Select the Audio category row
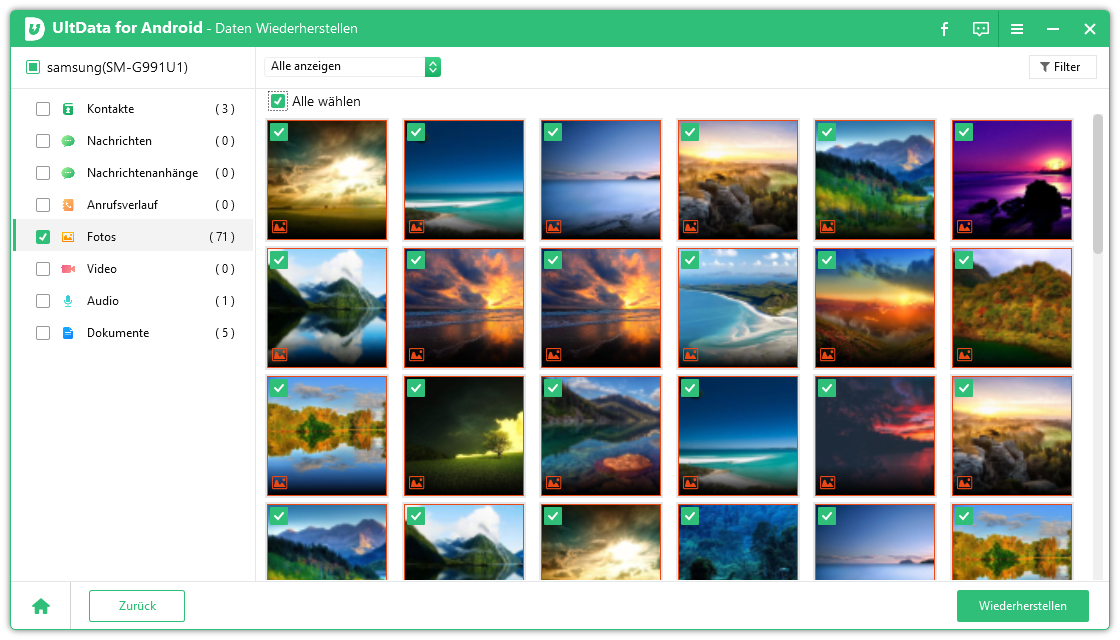The width and height of the screenshot is (1120, 640). [x=134, y=301]
